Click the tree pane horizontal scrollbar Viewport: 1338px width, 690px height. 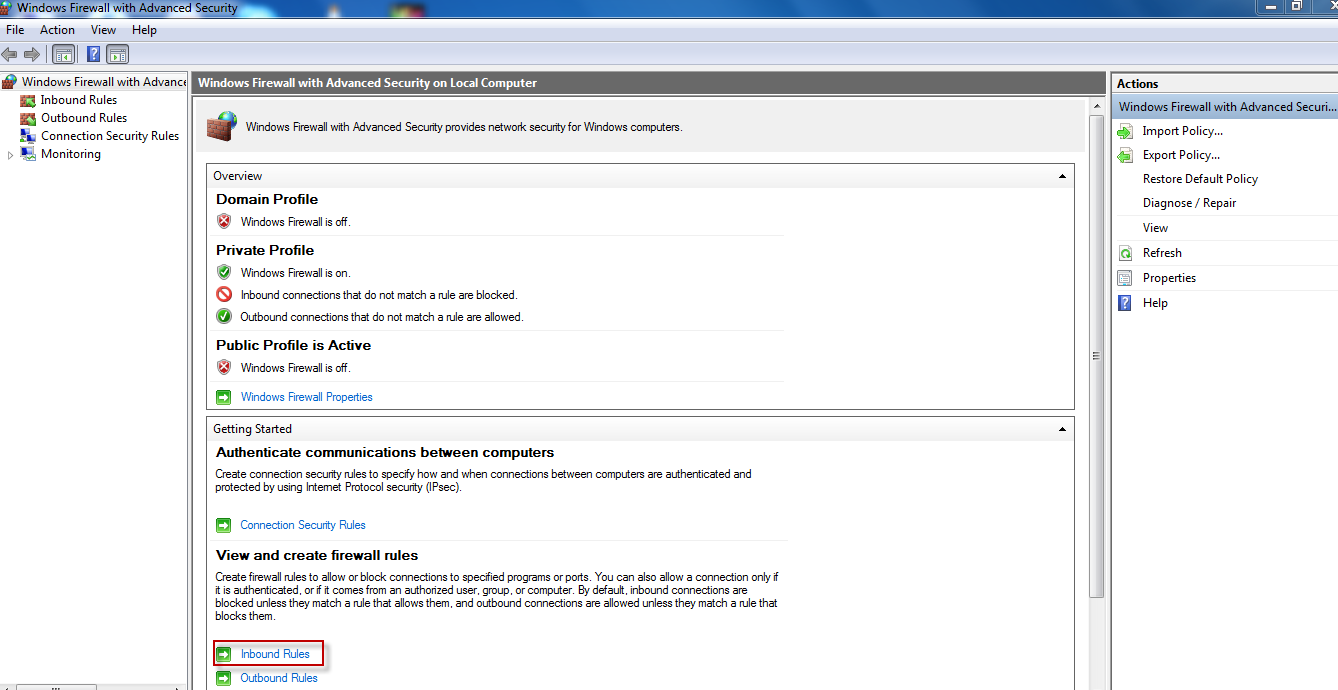[x=56, y=686]
